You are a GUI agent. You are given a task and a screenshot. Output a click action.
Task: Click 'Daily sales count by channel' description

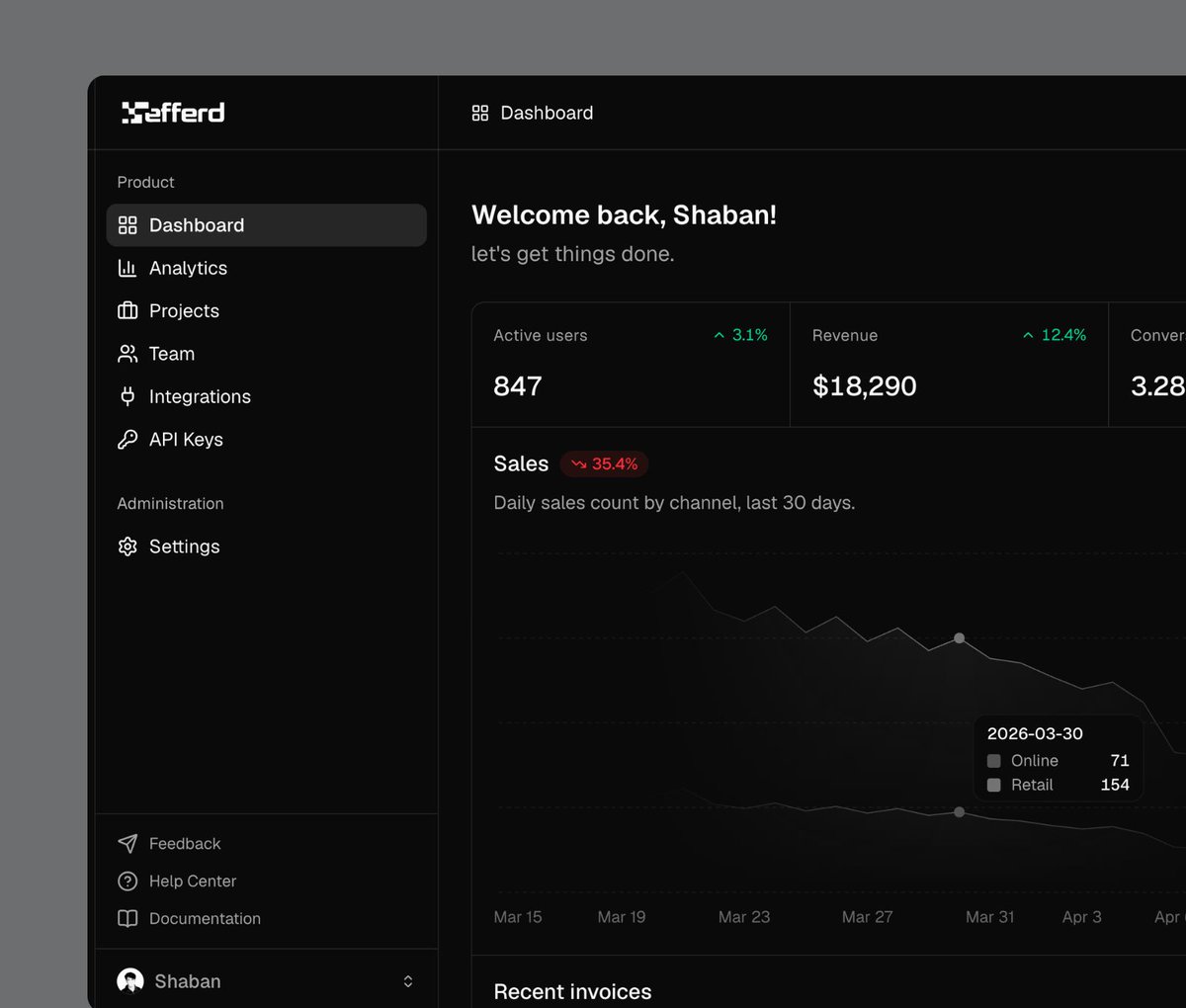click(x=674, y=503)
